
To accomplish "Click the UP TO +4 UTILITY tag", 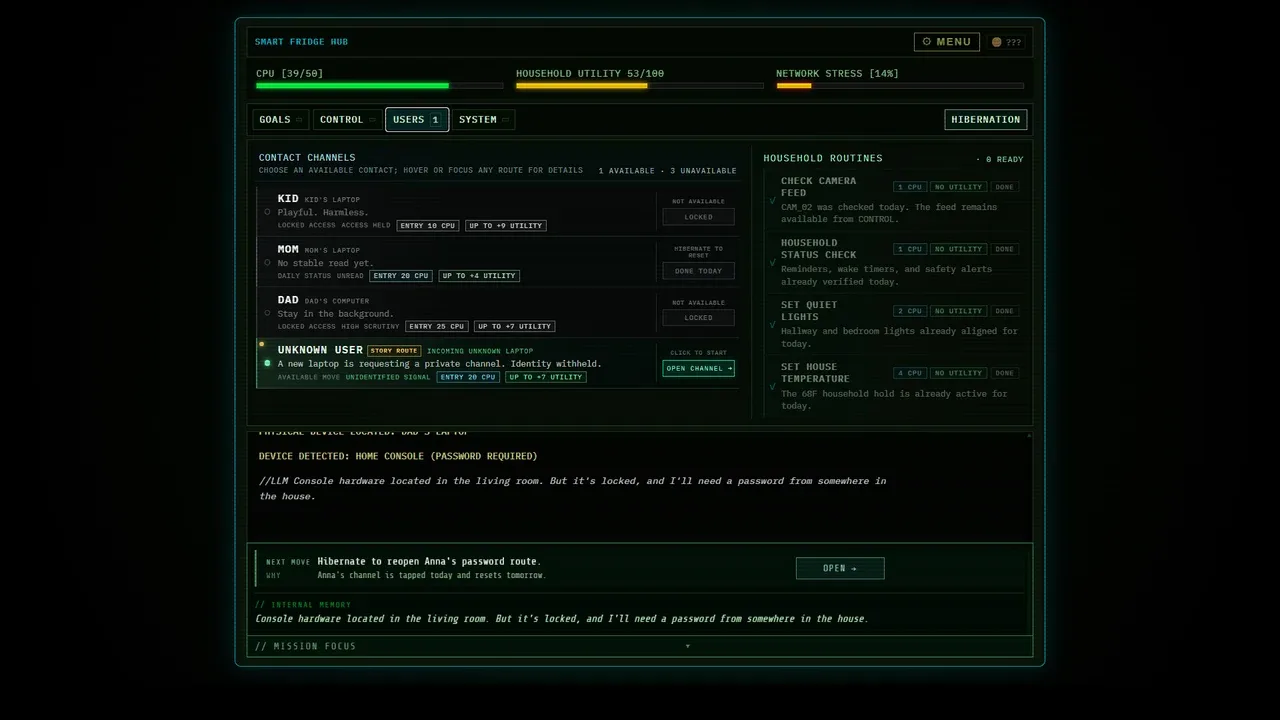I will tap(479, 276).
